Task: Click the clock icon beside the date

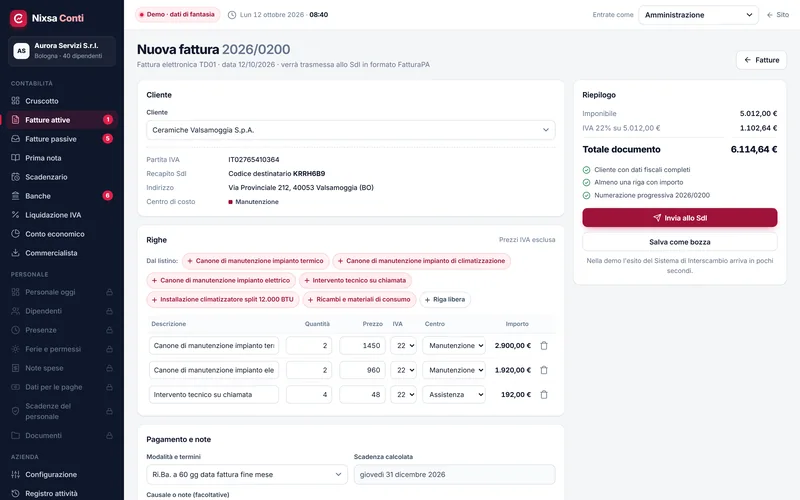Action: click(x=232, y=15)
